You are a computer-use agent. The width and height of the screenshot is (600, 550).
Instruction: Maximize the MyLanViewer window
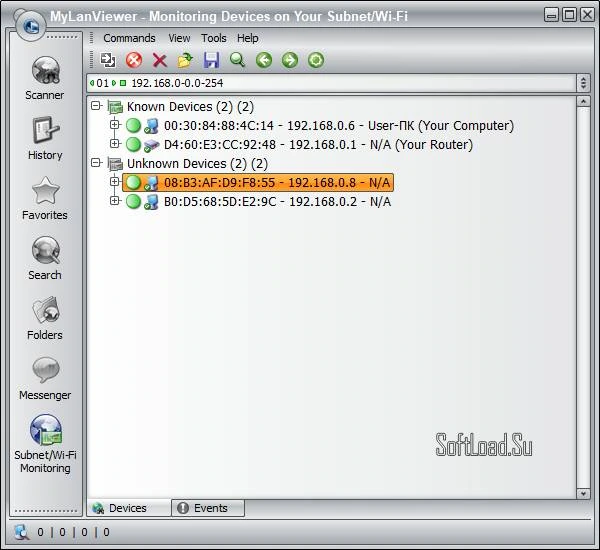569,15
